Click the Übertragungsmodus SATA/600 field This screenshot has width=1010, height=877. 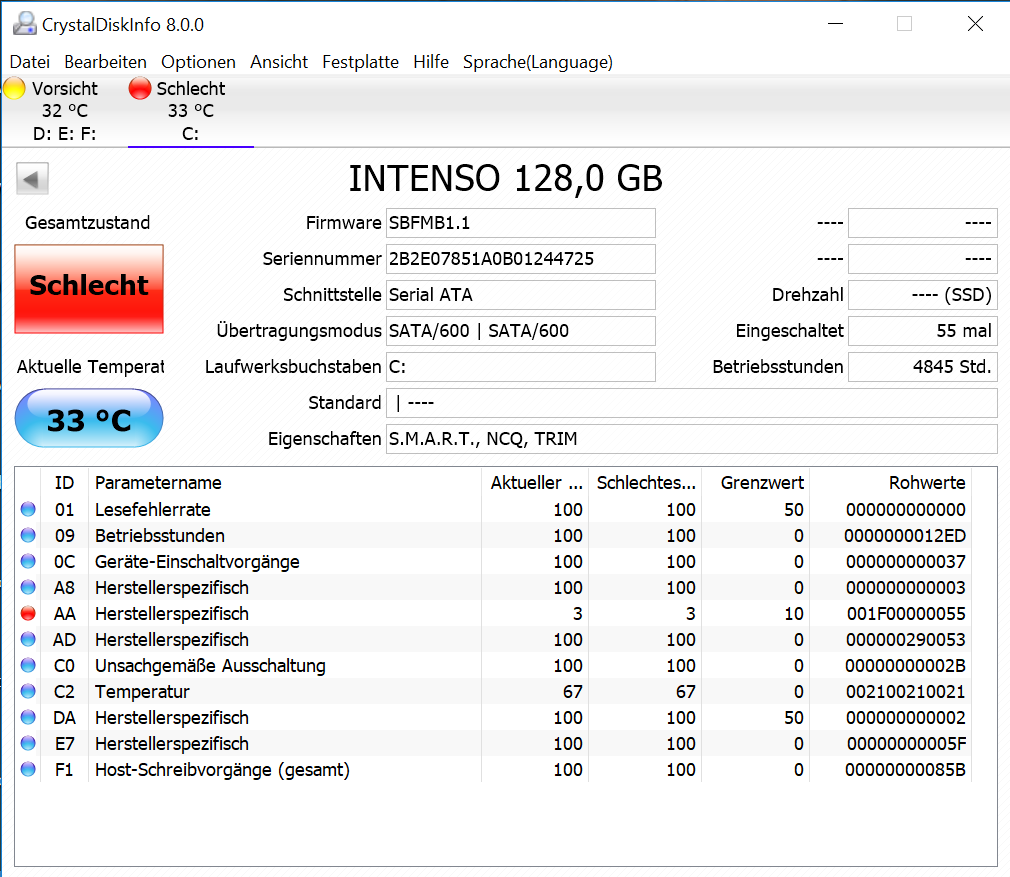click(x=520, y=331)
